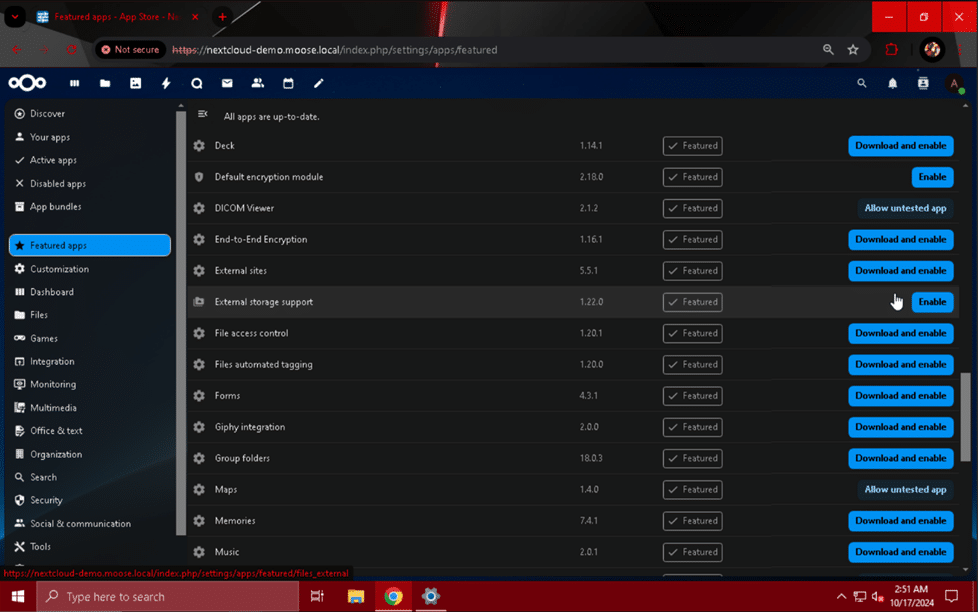Image resolution: width=978 pixels, height=612 pixels.
Task: Open the Calendar icon in top bar
Action: [x=288, y=83]
